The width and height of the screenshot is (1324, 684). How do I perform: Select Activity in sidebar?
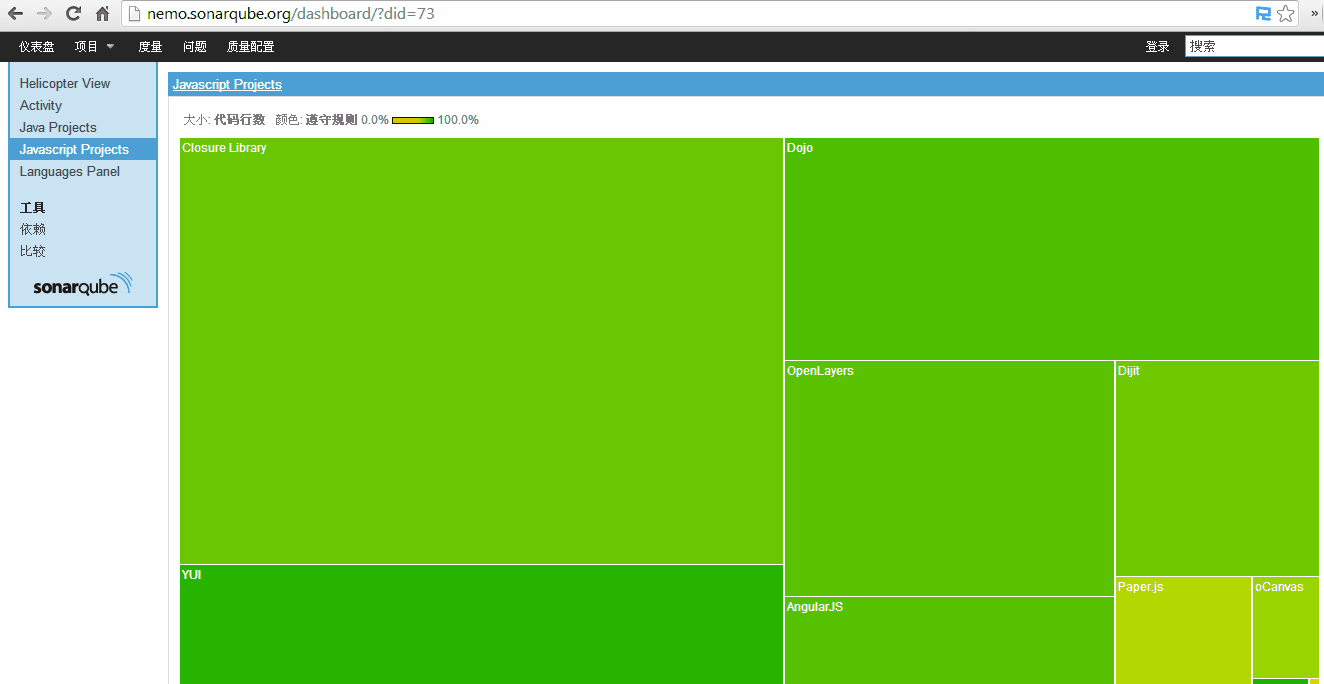41,105
